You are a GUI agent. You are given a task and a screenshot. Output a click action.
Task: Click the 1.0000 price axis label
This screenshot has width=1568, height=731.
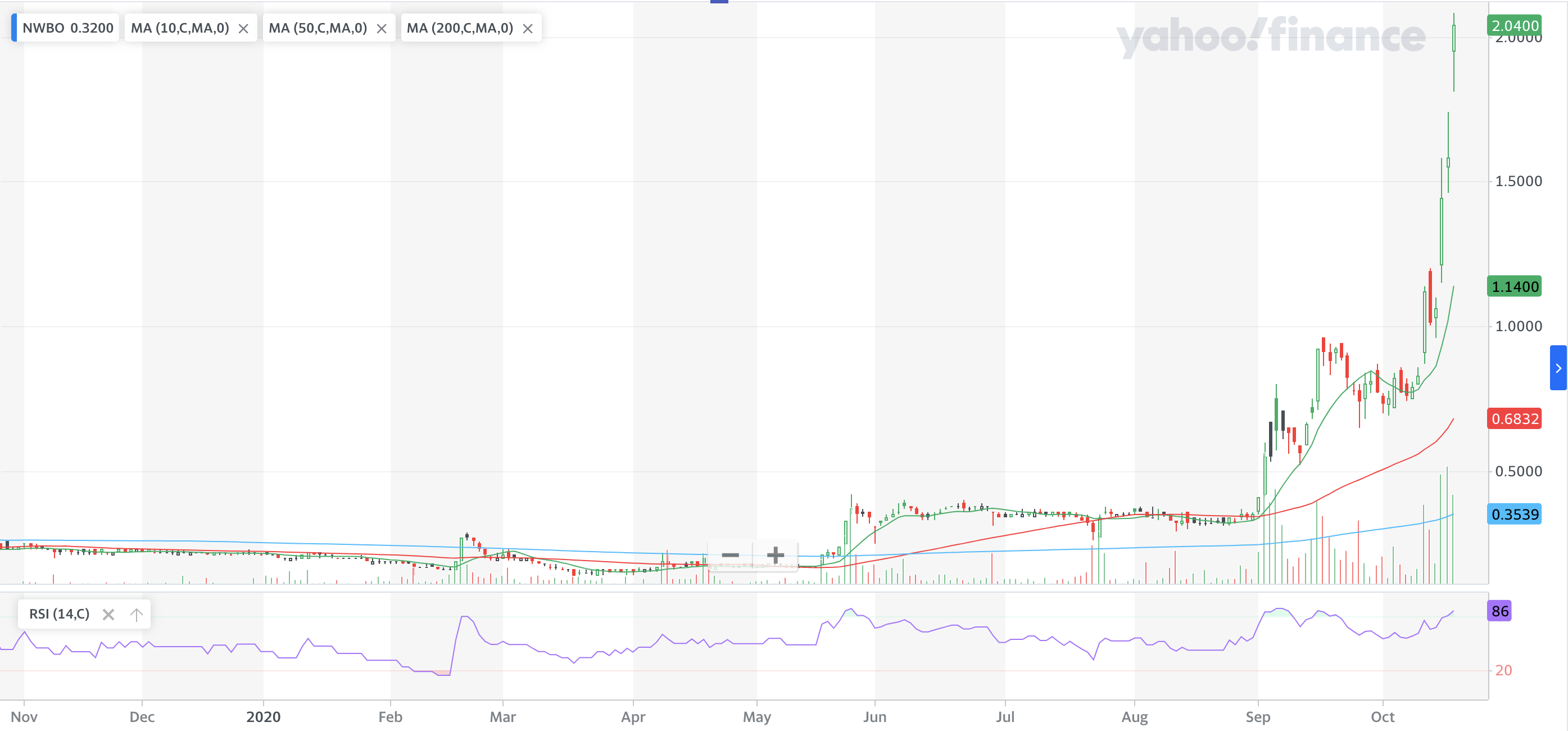tap(1519, 327)
